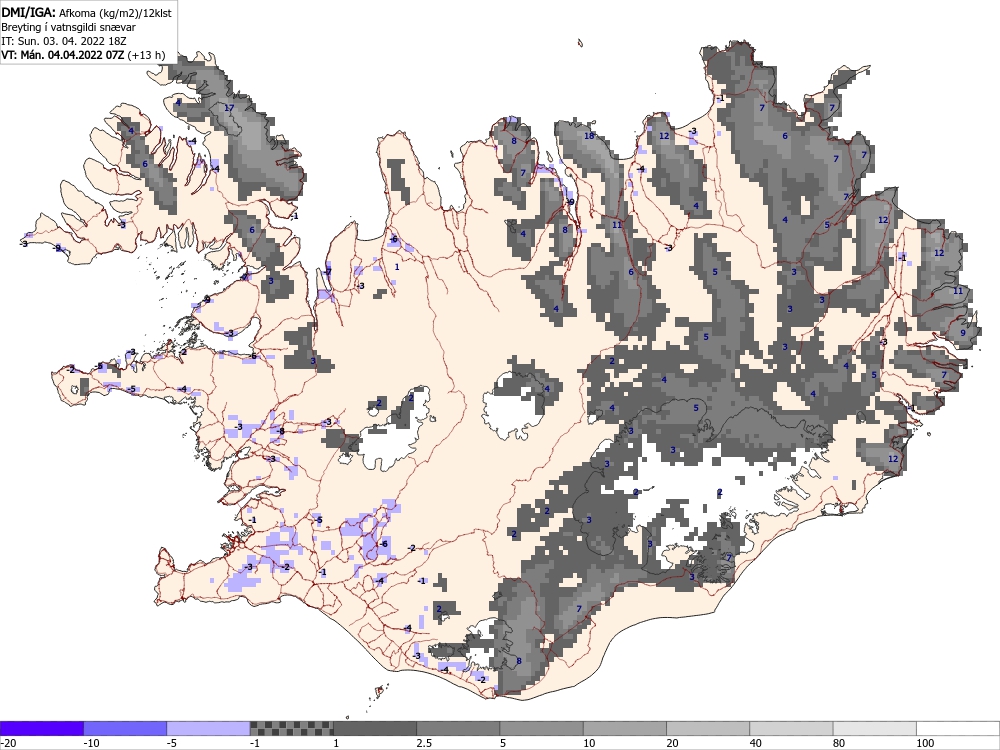The image size is (1000, 750).
Task: Click the white legend swatch above 100
Action: coord(958,728)
